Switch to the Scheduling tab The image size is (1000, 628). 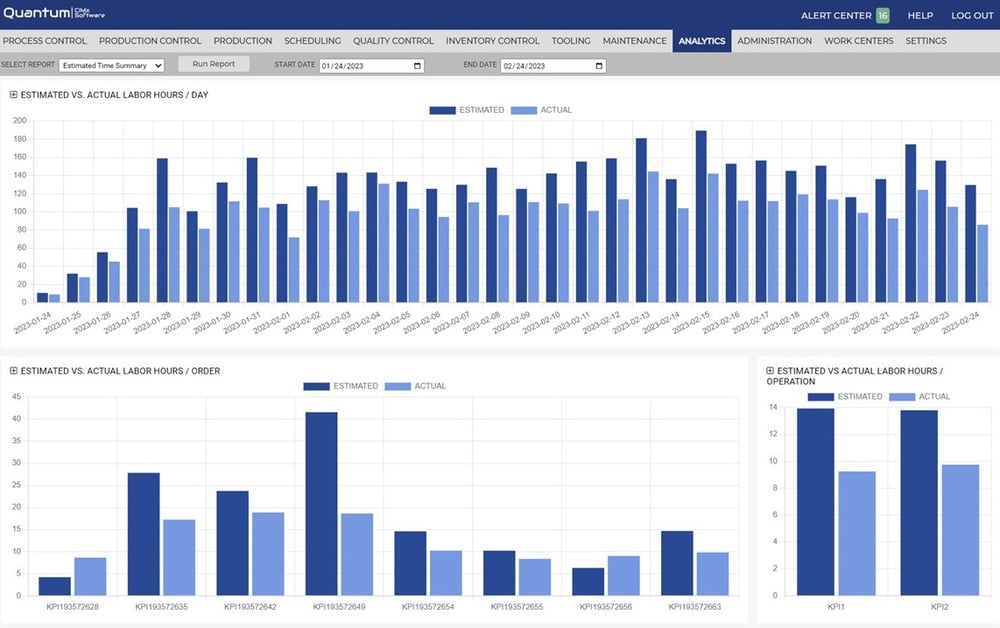click(312, 41)
